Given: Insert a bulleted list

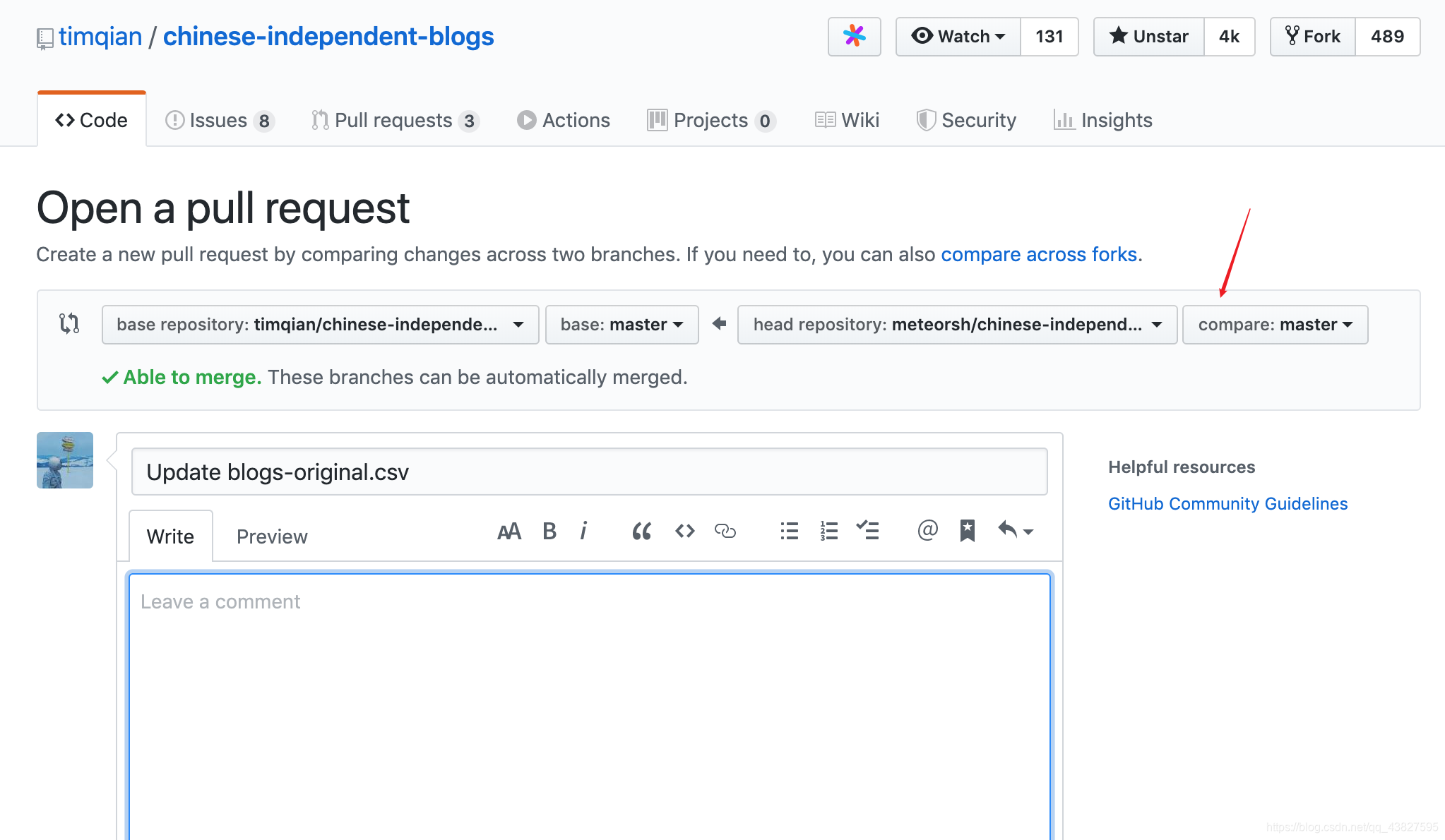Looking at the screenshot, I should [x=790, y=532].
